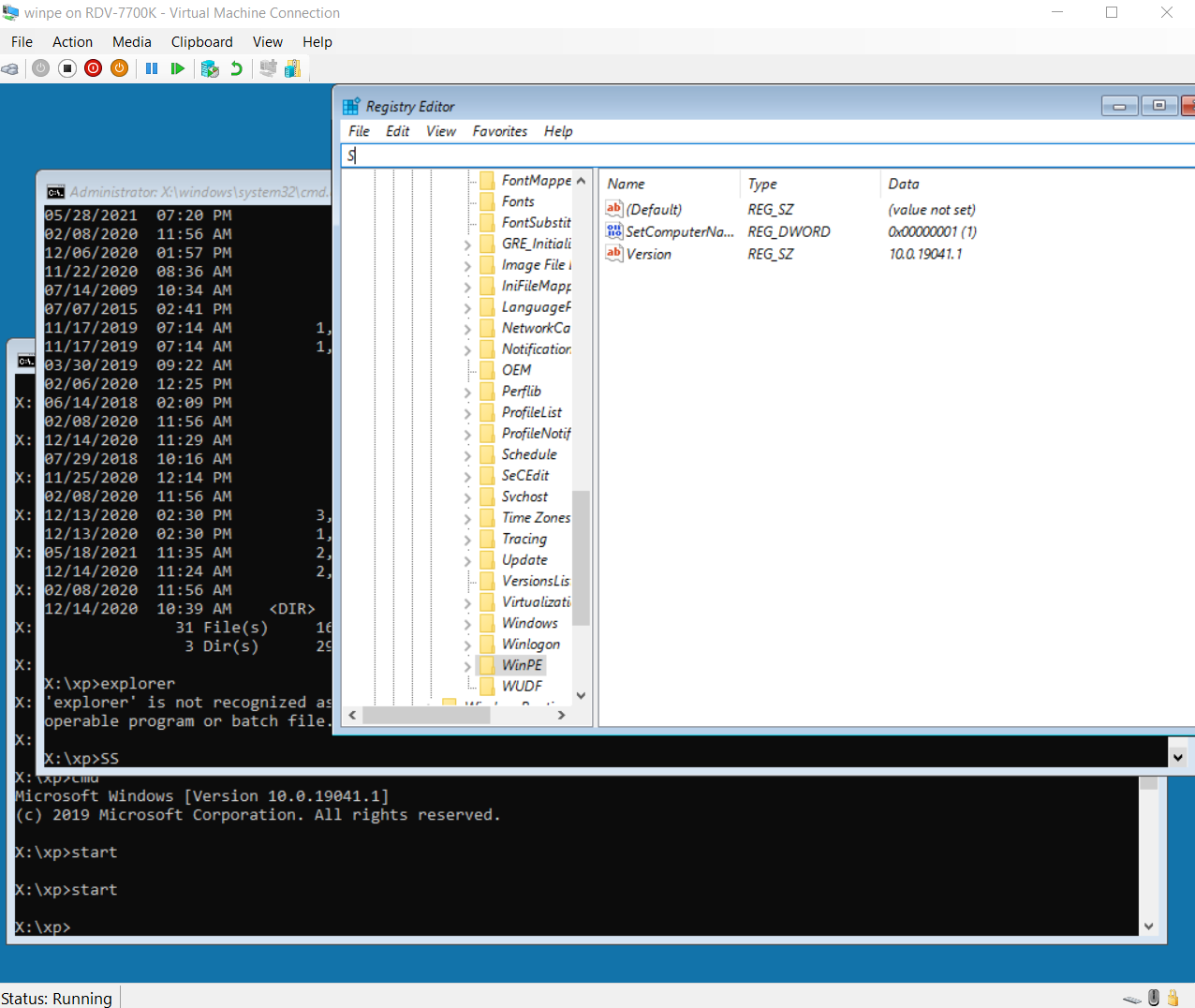Click the last VM toolbar icon
Viewport: 1195px width, 1008px height.
292,68
